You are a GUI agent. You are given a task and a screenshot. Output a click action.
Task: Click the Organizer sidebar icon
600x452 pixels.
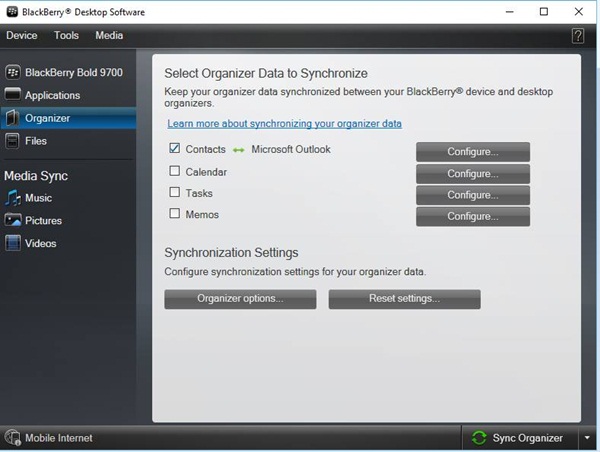click(x=13, y=118)
